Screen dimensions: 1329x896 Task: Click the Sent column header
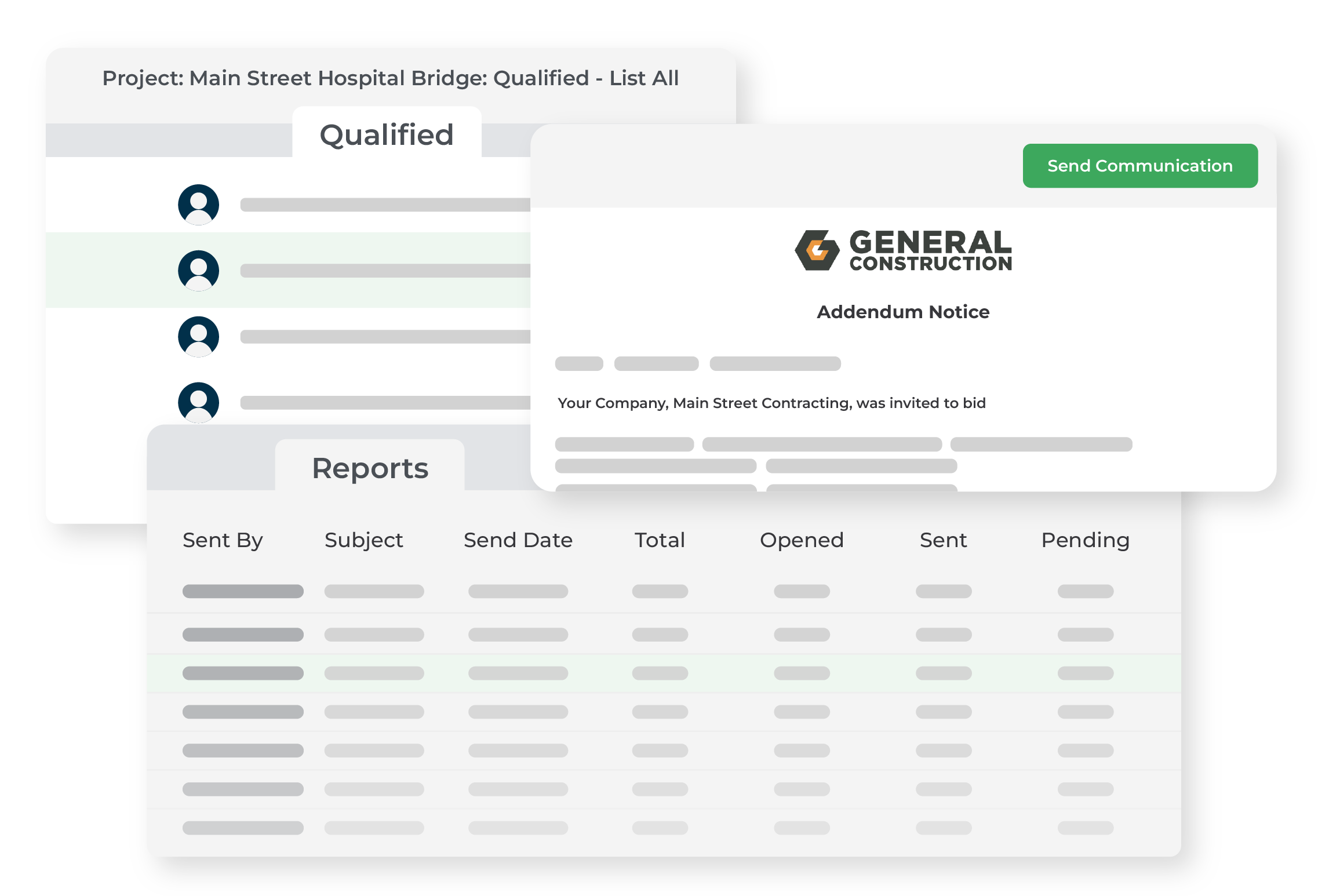943,540
